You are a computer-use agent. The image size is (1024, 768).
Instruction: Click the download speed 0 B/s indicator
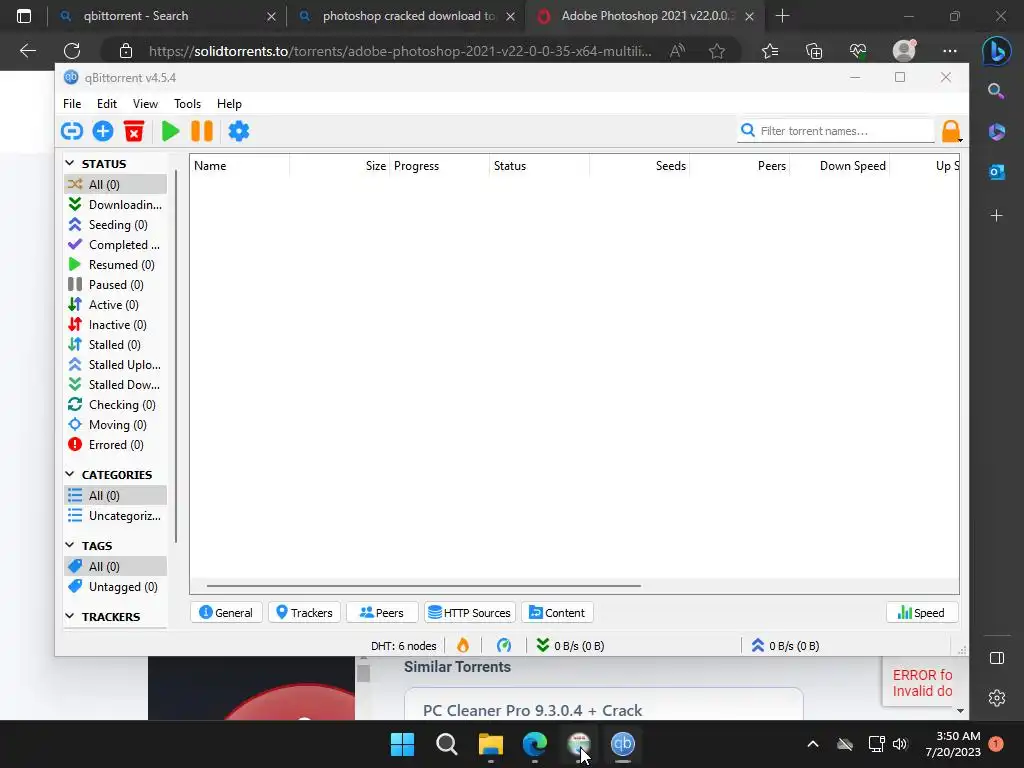pos(570,646)
